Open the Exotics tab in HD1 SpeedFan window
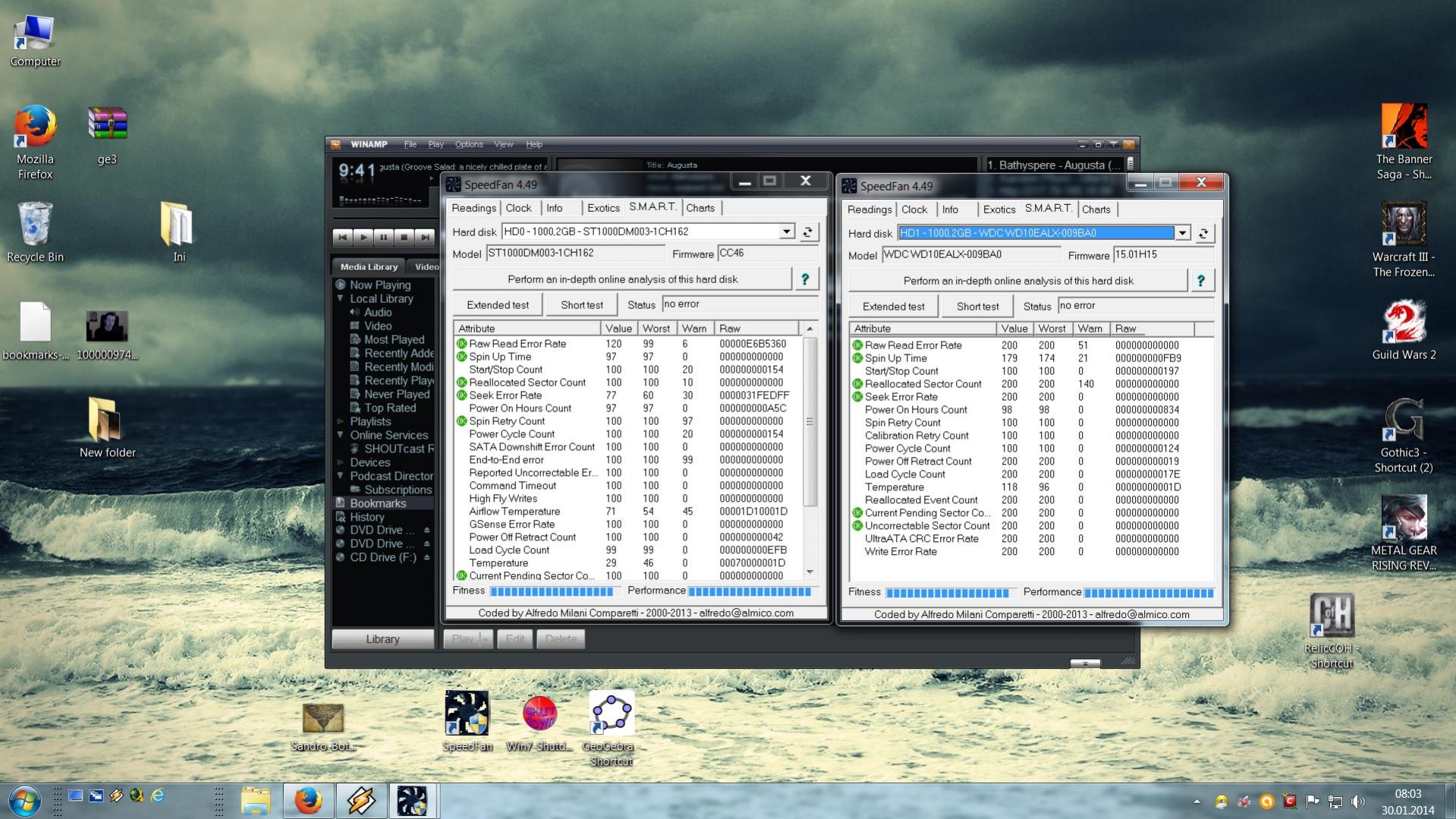The image size is (1456, 819). point(998,209)
